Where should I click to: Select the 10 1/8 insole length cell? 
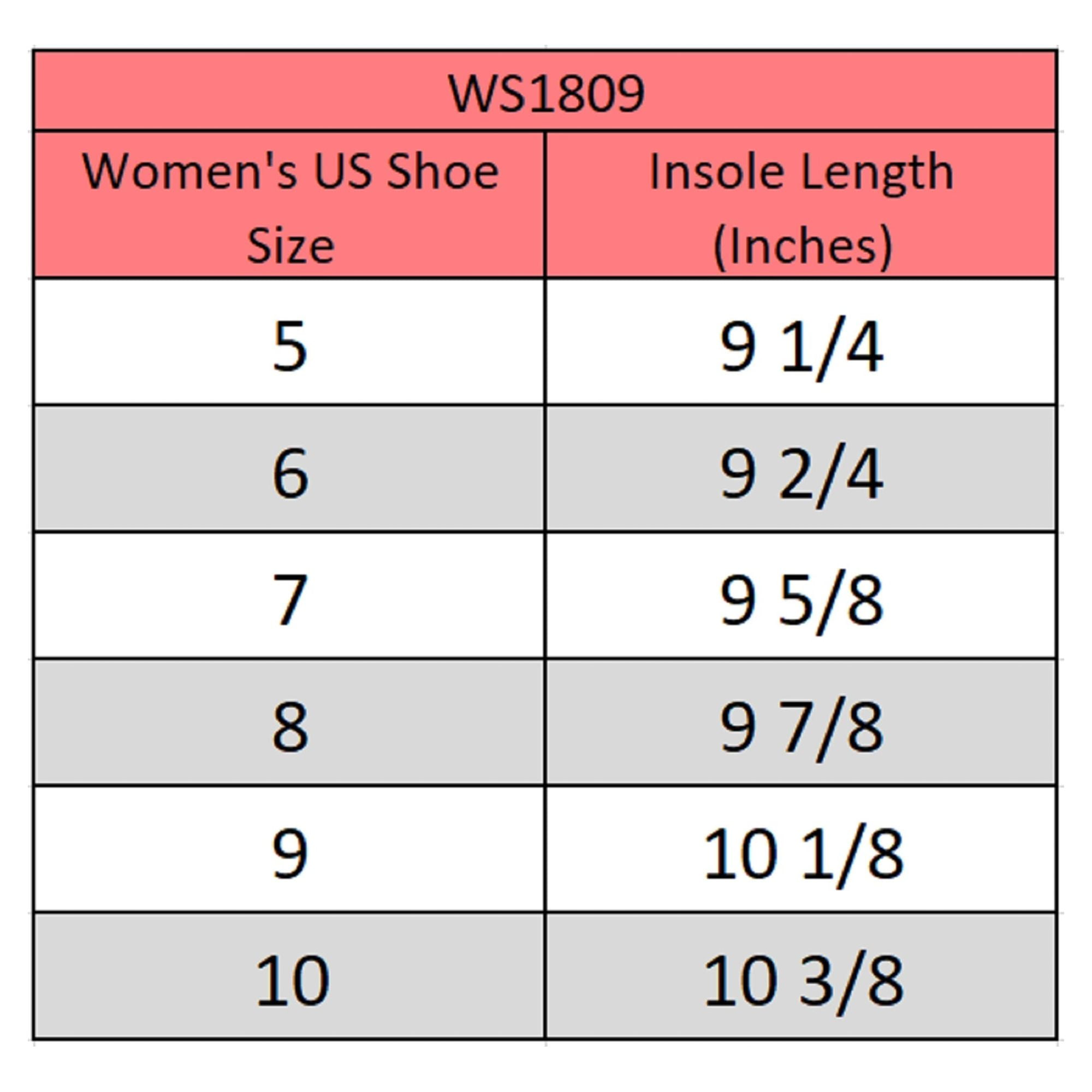tap(802, 849)
